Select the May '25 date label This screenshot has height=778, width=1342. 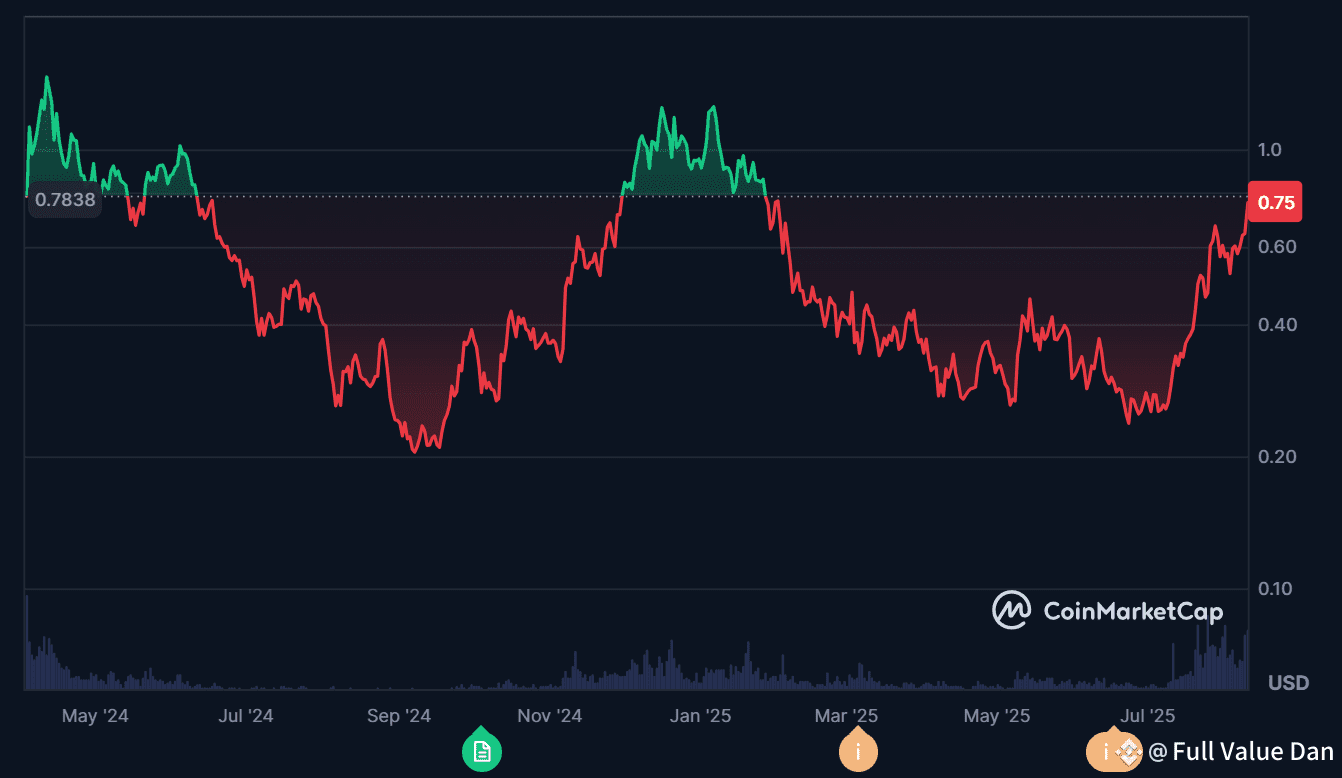(996, 716)
